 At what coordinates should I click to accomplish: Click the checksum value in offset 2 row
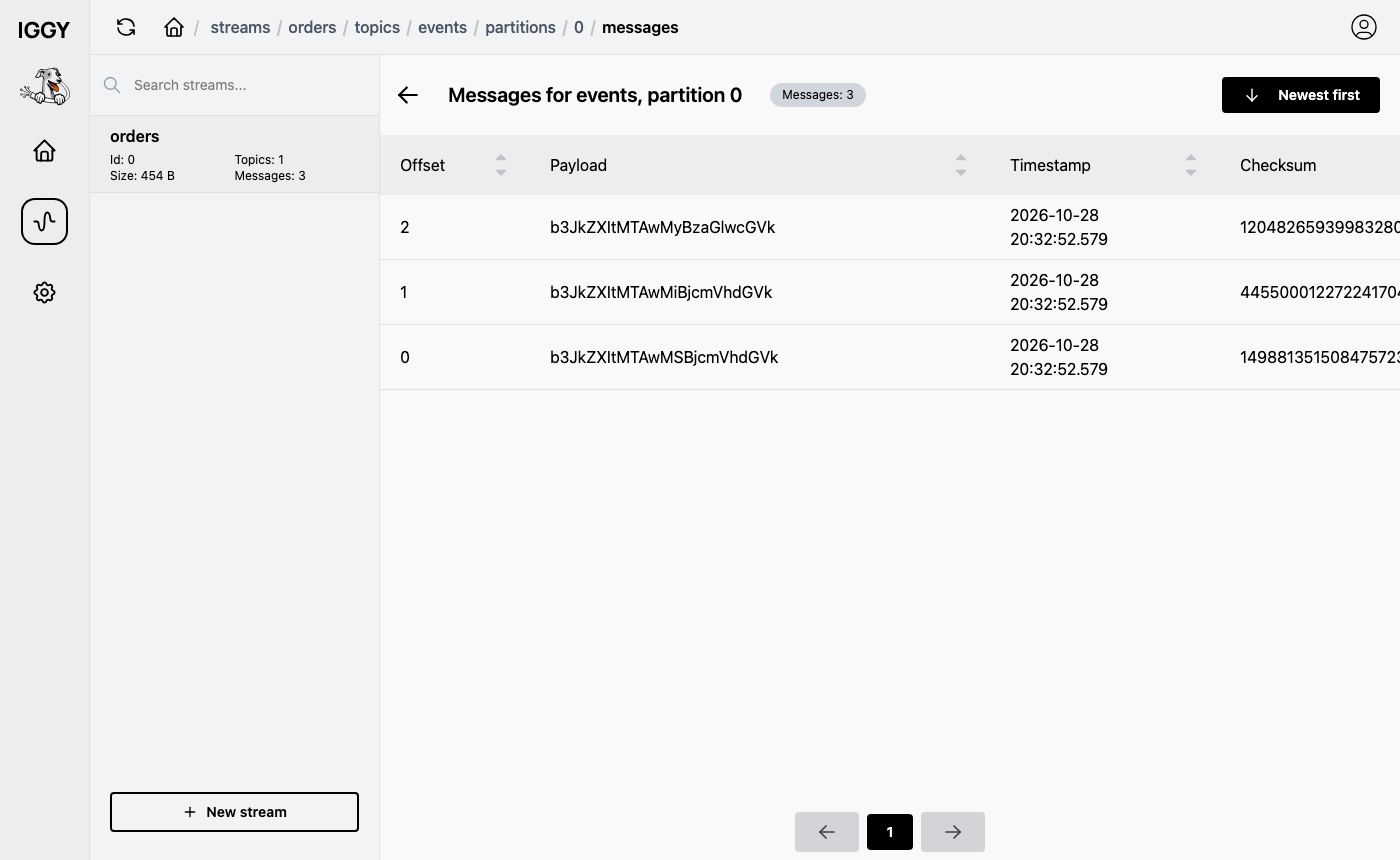(1320, 227)
